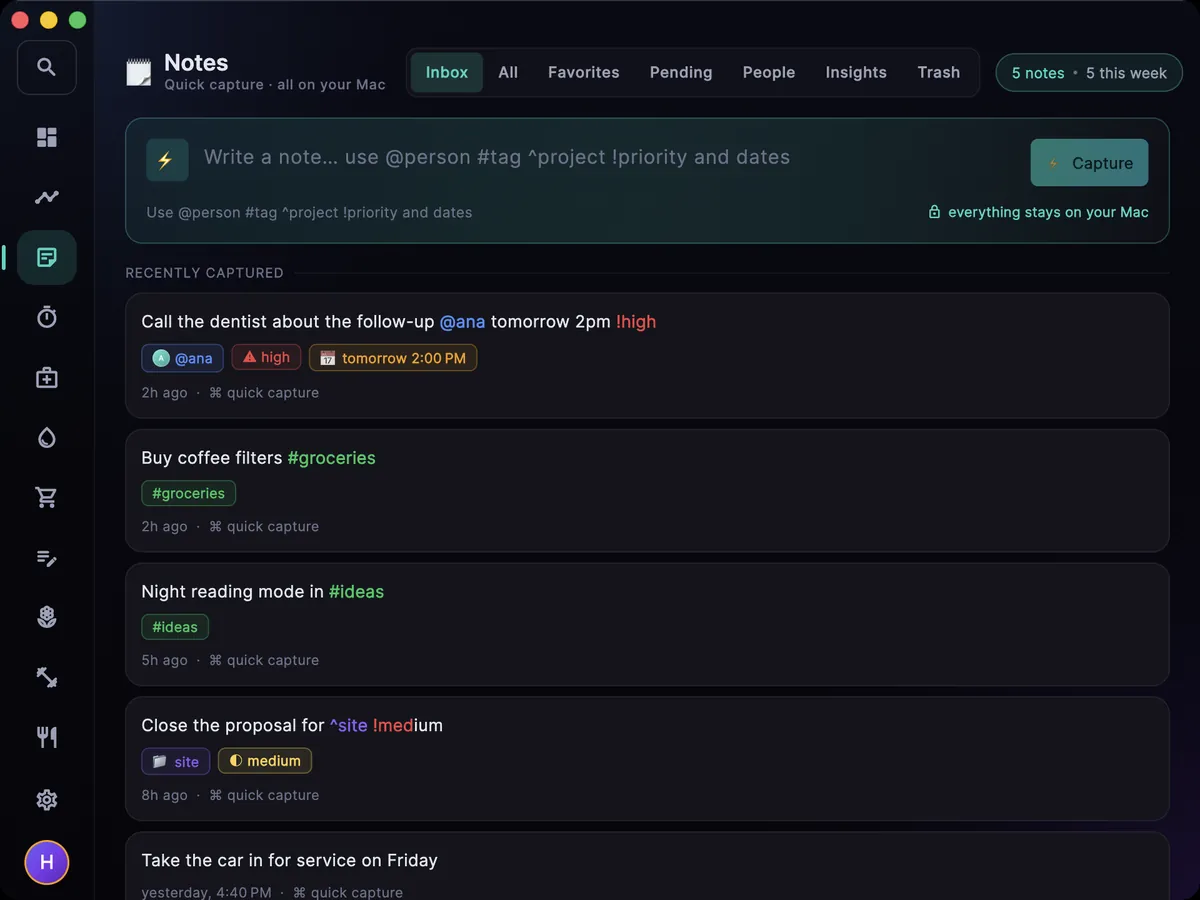Image resolution: width=1200 pixels, height=900 pixels.
Task: Click the !high mention in the note title
Action: pyautogui.click(x=636, y=322)
